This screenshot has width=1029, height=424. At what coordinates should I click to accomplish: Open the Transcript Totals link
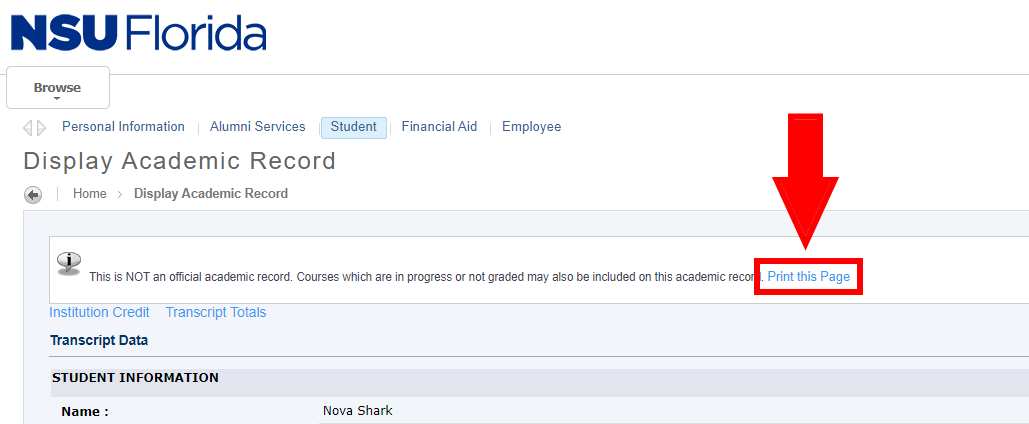tap(216, 313)
